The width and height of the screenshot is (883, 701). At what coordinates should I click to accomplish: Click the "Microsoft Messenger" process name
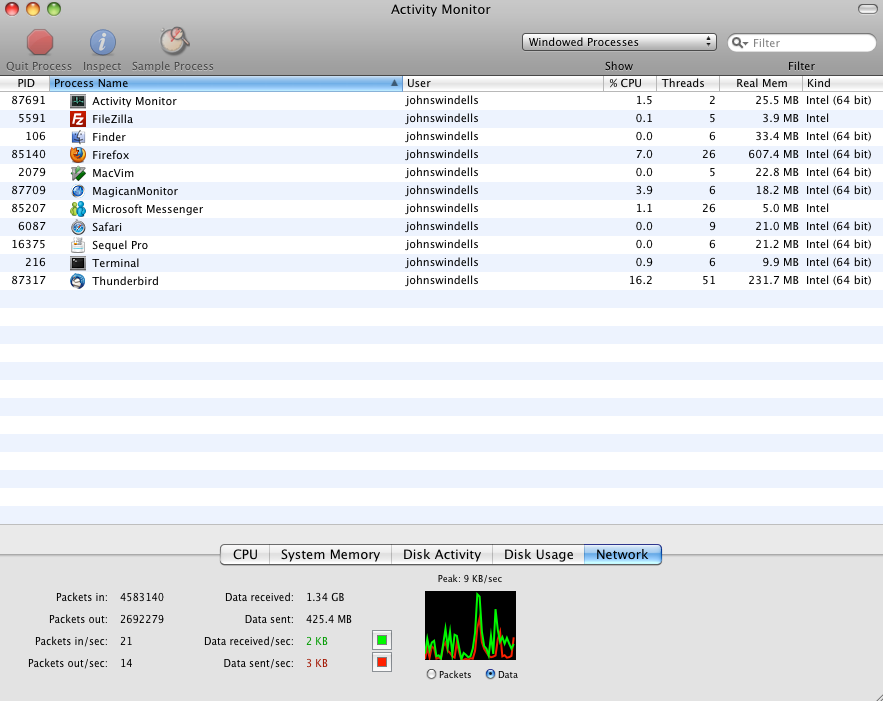point(148,209)
